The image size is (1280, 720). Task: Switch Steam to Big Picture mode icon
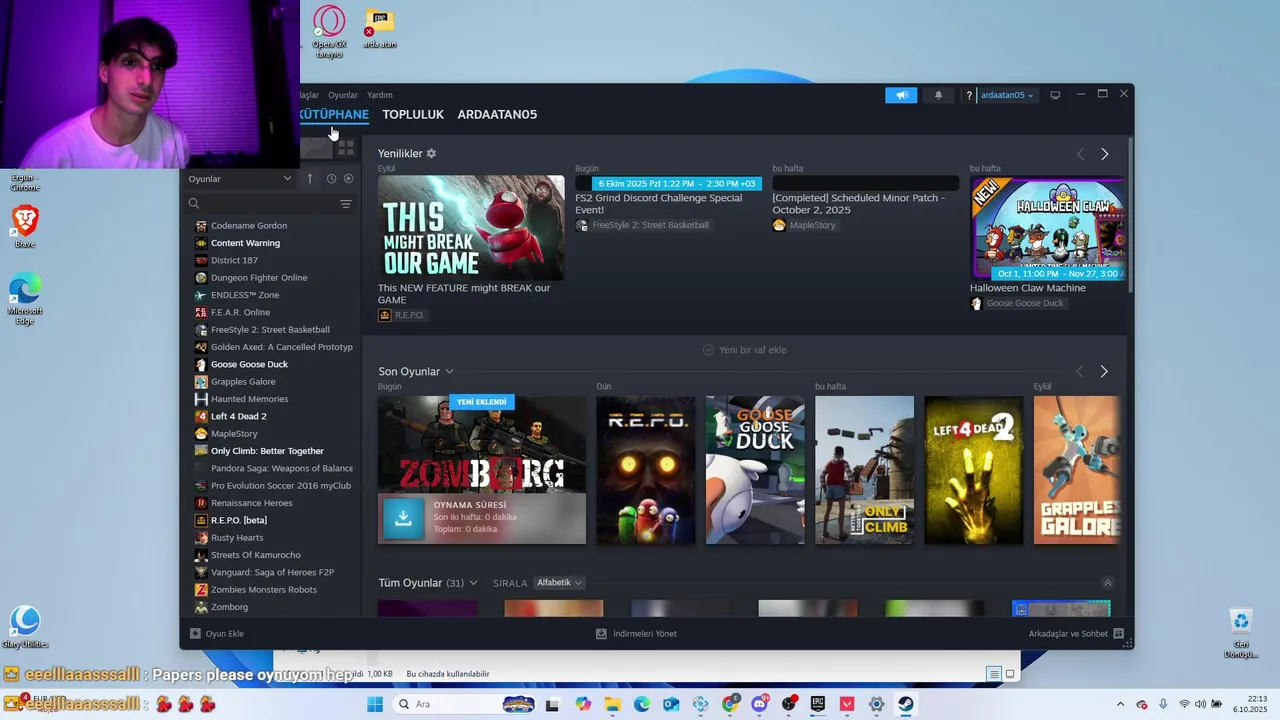coord(1055,95)
